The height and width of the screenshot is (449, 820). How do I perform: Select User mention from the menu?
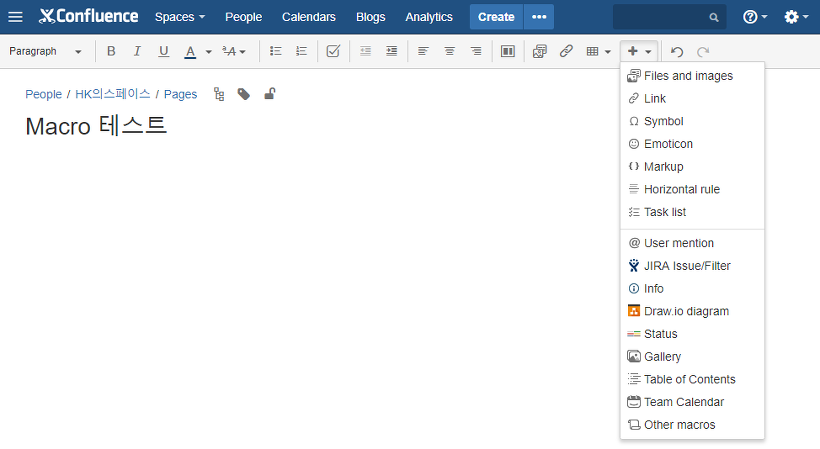[x=692, y=243]
